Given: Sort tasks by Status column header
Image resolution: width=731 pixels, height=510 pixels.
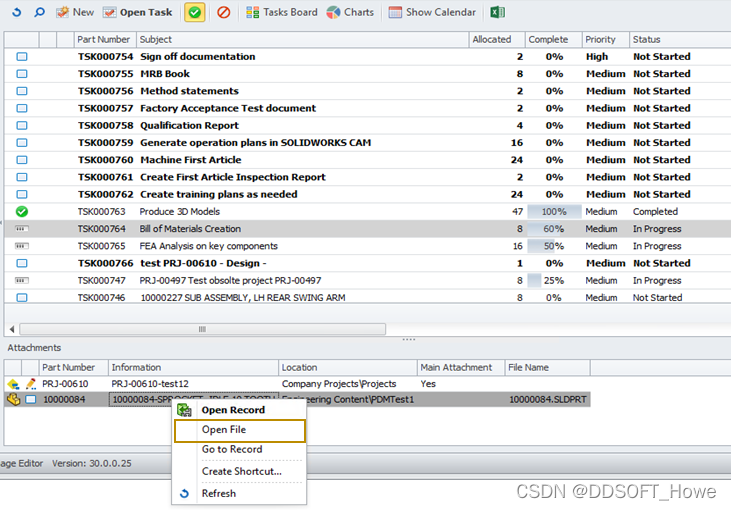Looking at the screenshot, I should tap(680, 40).
